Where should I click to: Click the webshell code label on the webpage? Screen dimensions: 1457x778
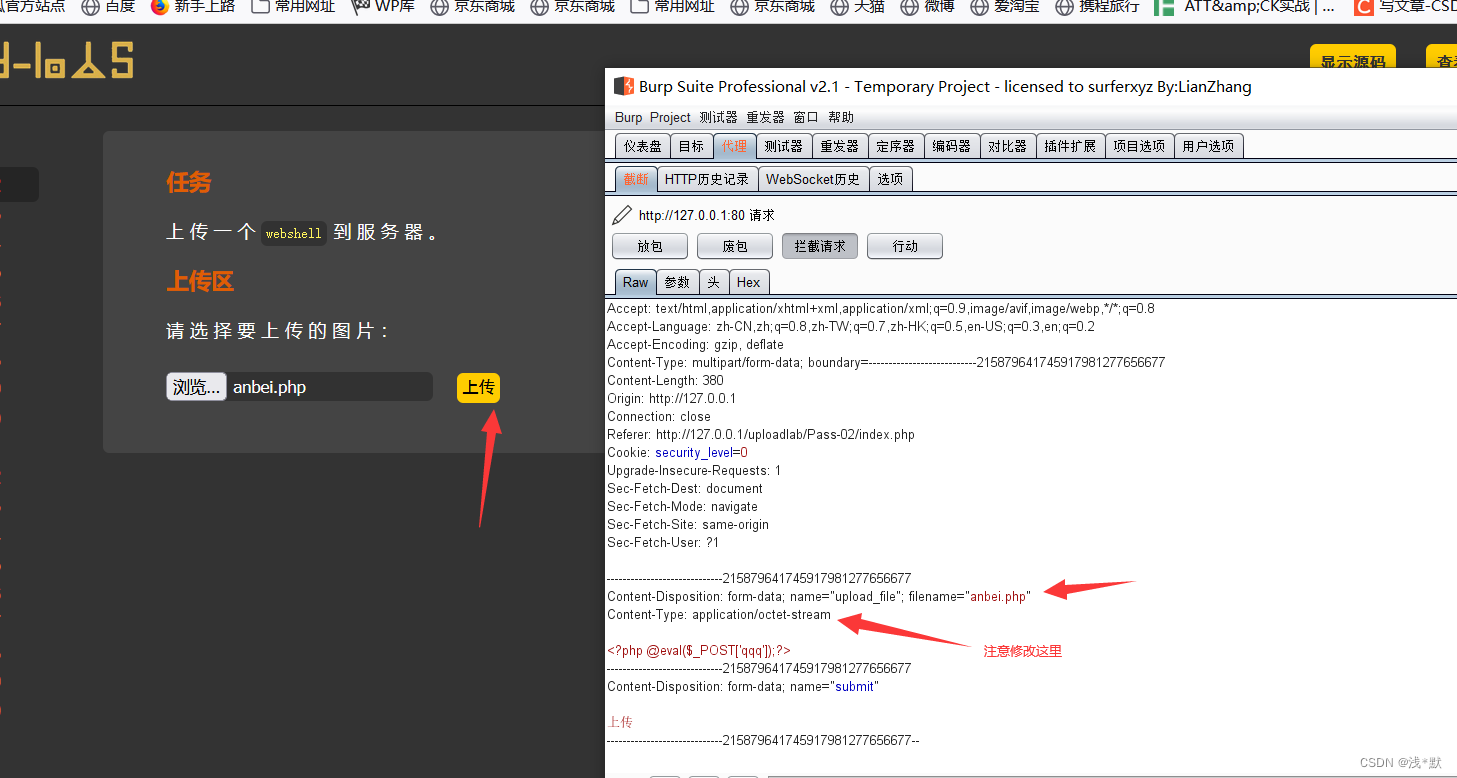[x=294, y=233]
